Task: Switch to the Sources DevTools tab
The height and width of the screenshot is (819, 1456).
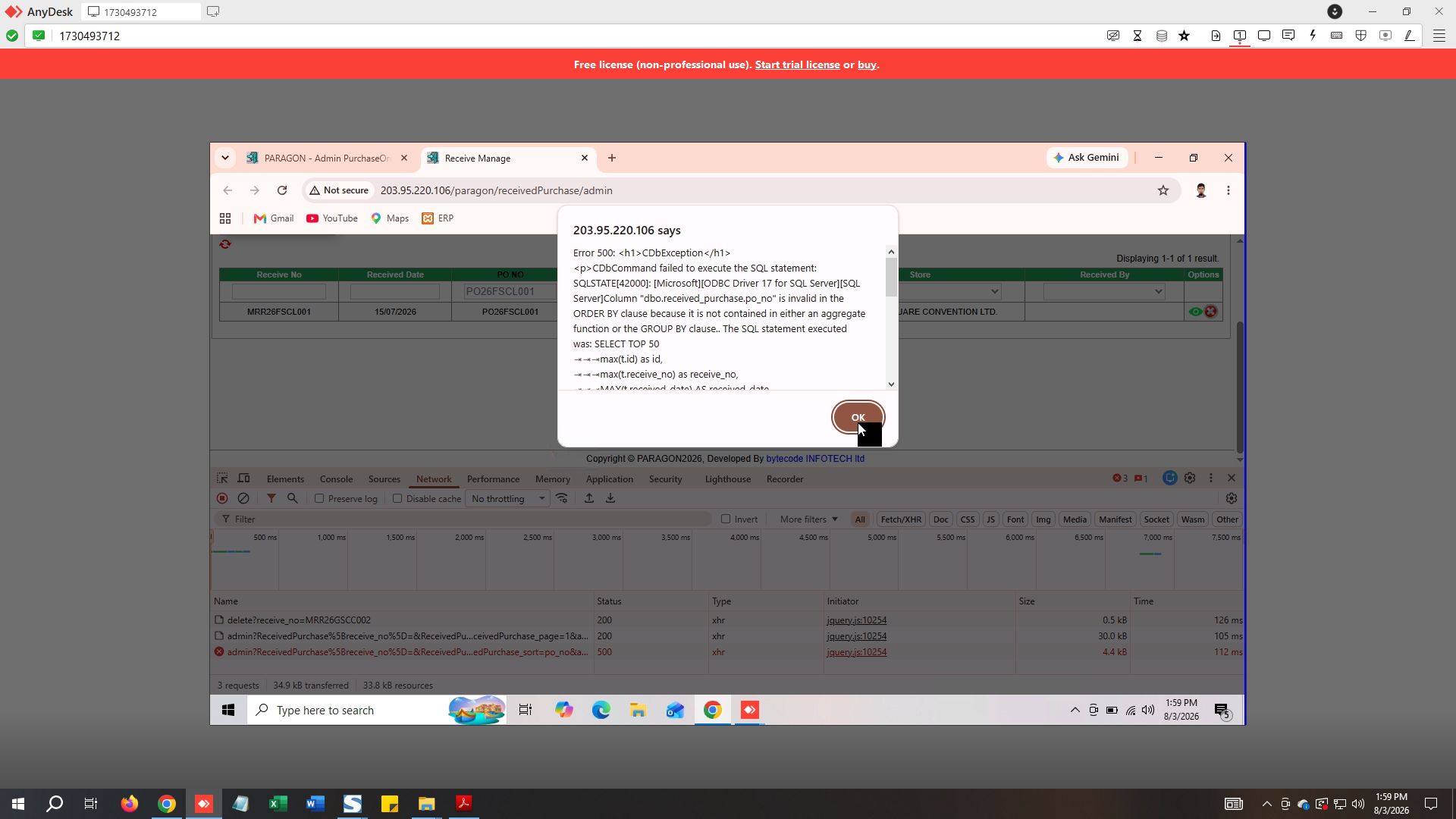Action: [x=384, y=479]
